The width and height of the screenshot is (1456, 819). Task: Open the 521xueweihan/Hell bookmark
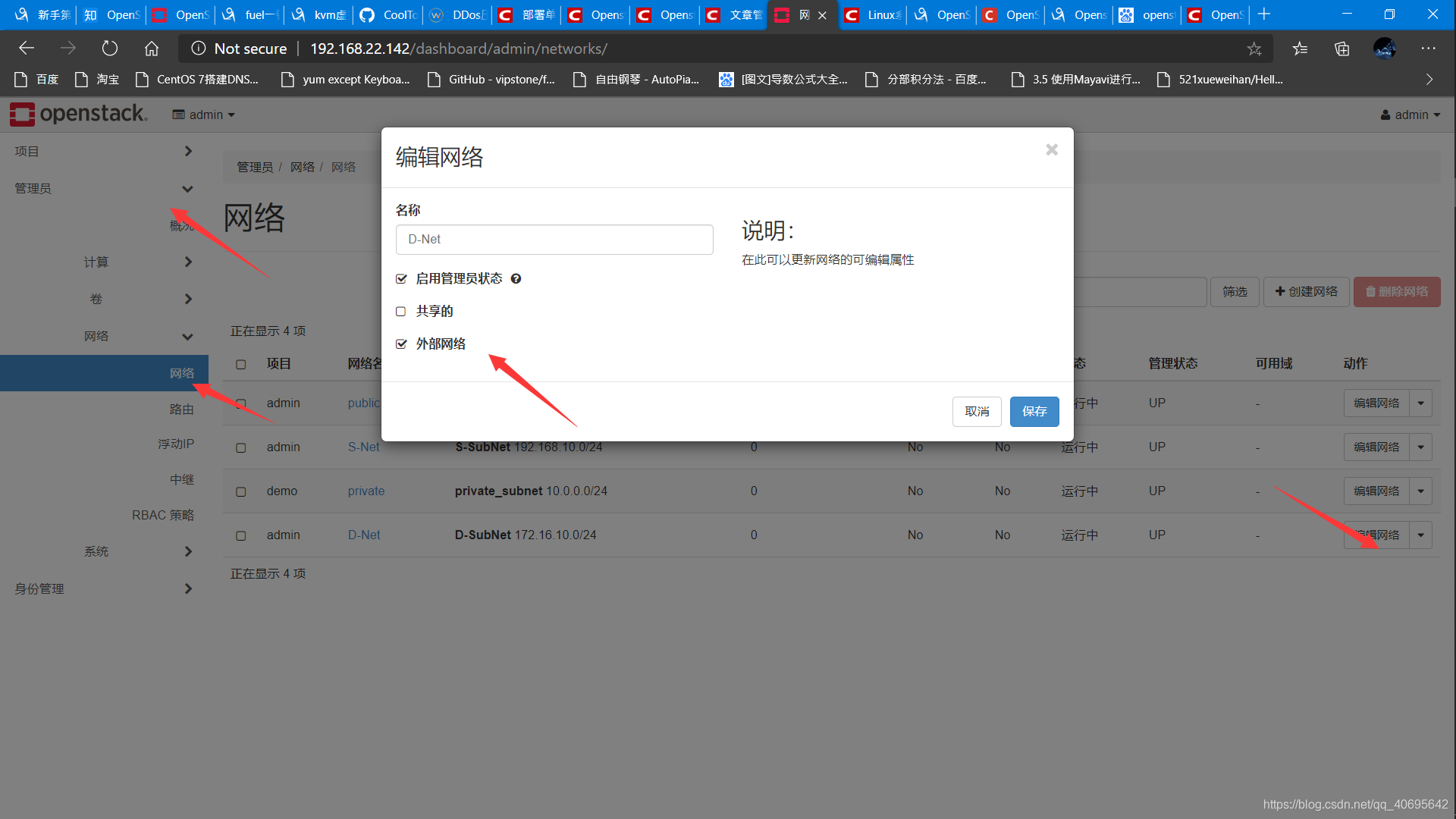[x=1220, y=80]
